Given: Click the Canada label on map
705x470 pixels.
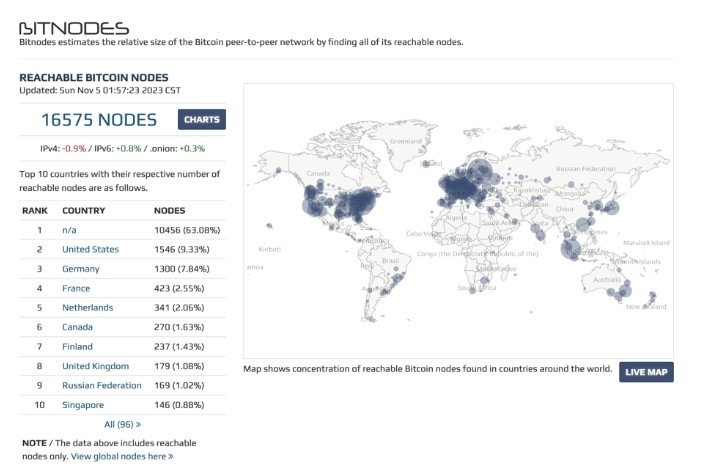Looking at the screenshot, I should (x=318, y=173).
